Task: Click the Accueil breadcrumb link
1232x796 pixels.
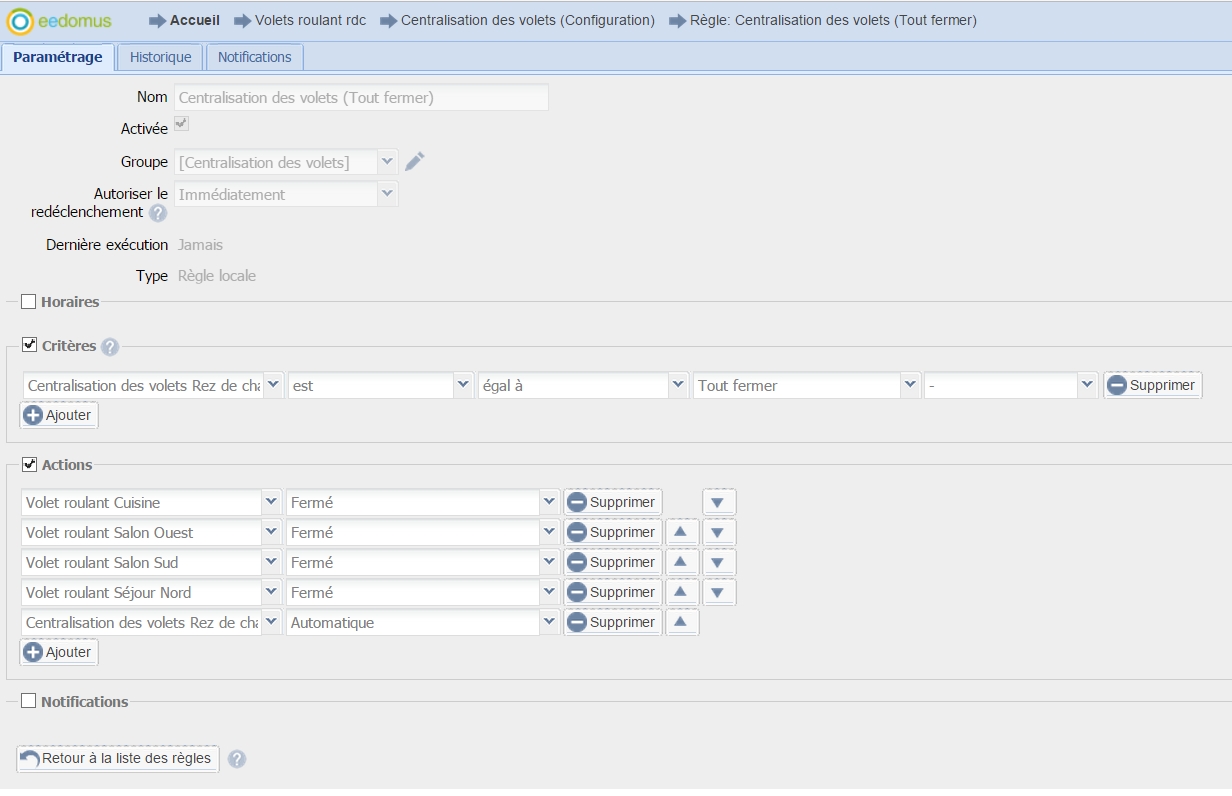Action: pyautogui.click(x=194, y=20)
